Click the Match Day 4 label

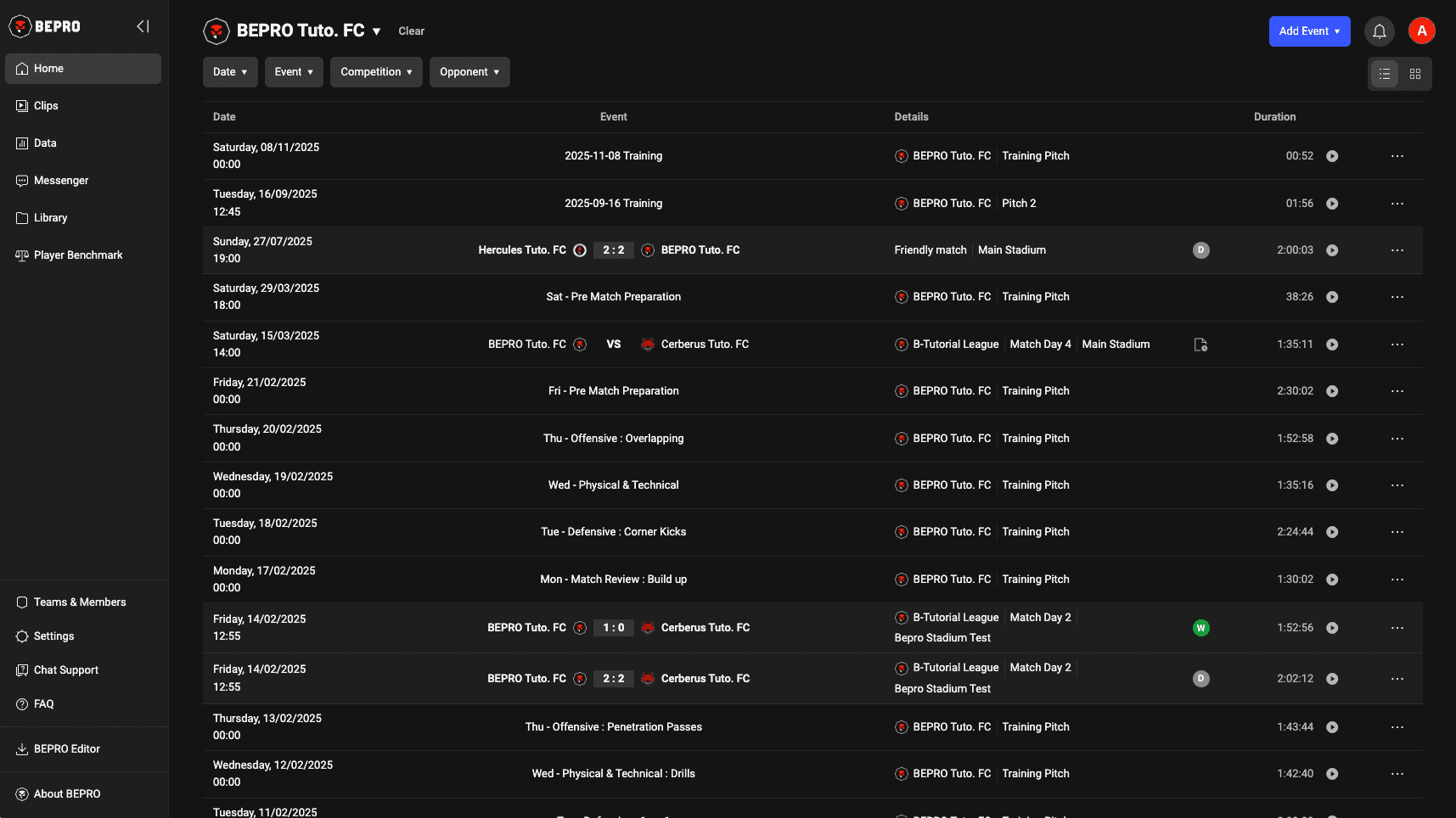[1040, 345]
